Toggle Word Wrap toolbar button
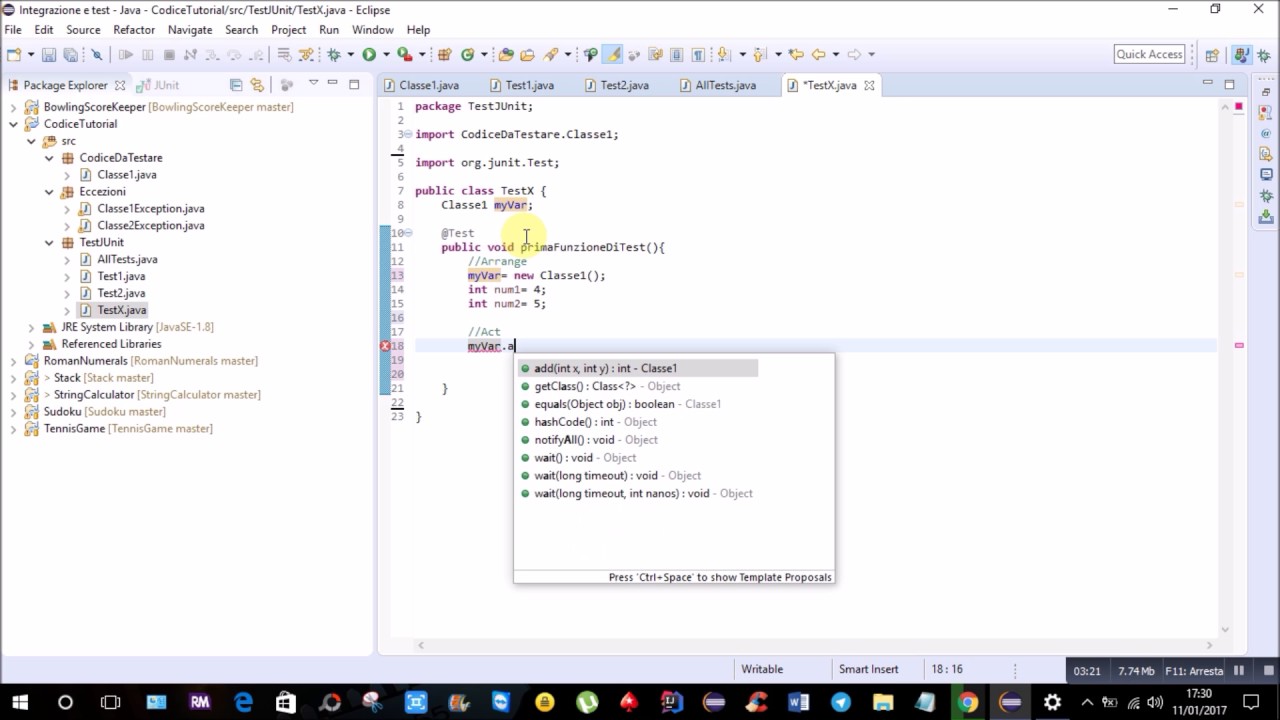 point(655,55)
